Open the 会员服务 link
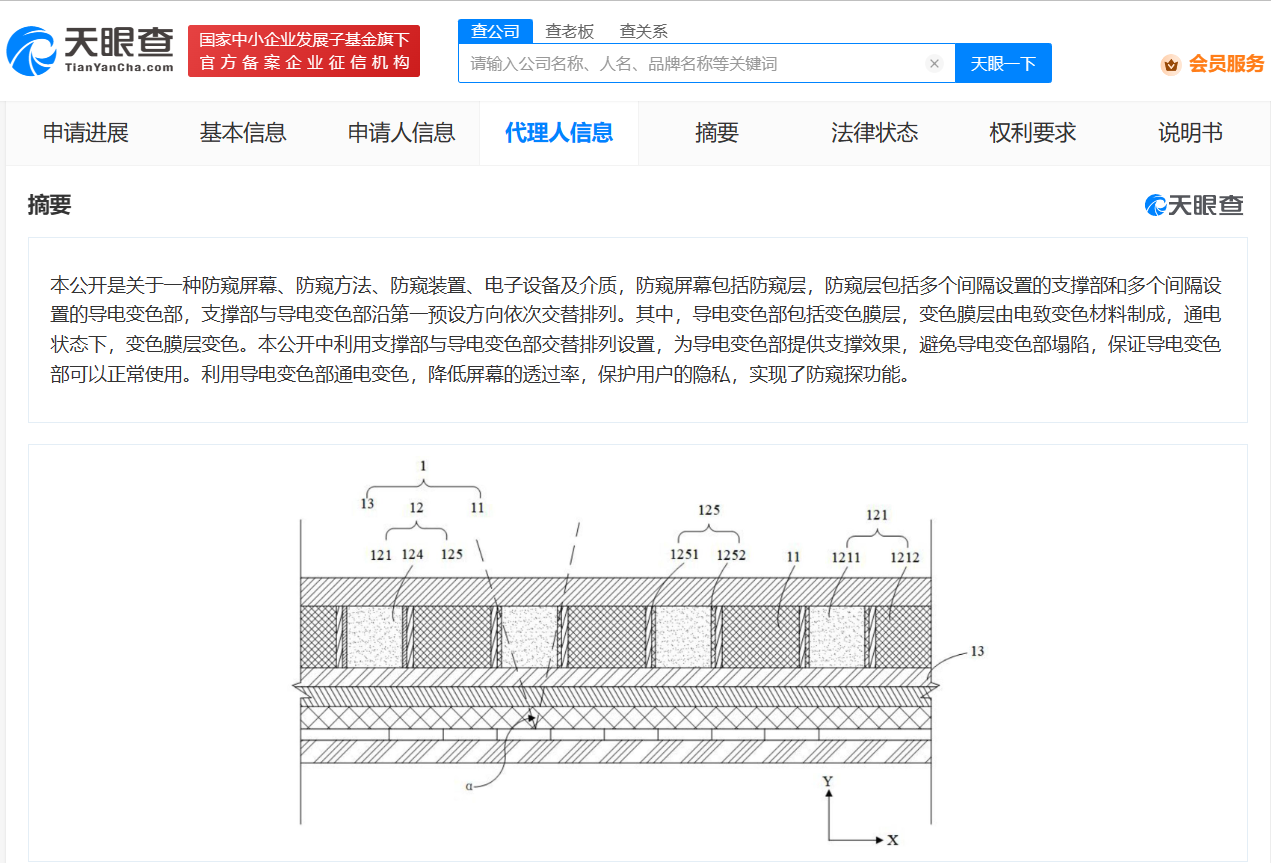Screen dimensions: 1271x863 pos(1226,64)
